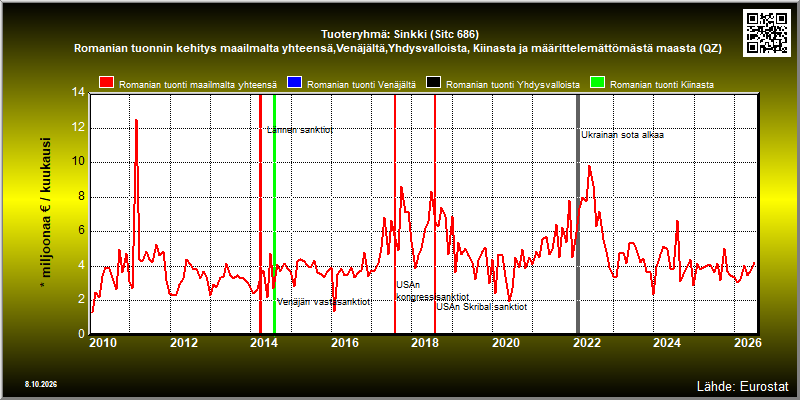Click blue legend swatch for Venäjältä
Screen dimensions: 800x400
click(x=295, y=83)
